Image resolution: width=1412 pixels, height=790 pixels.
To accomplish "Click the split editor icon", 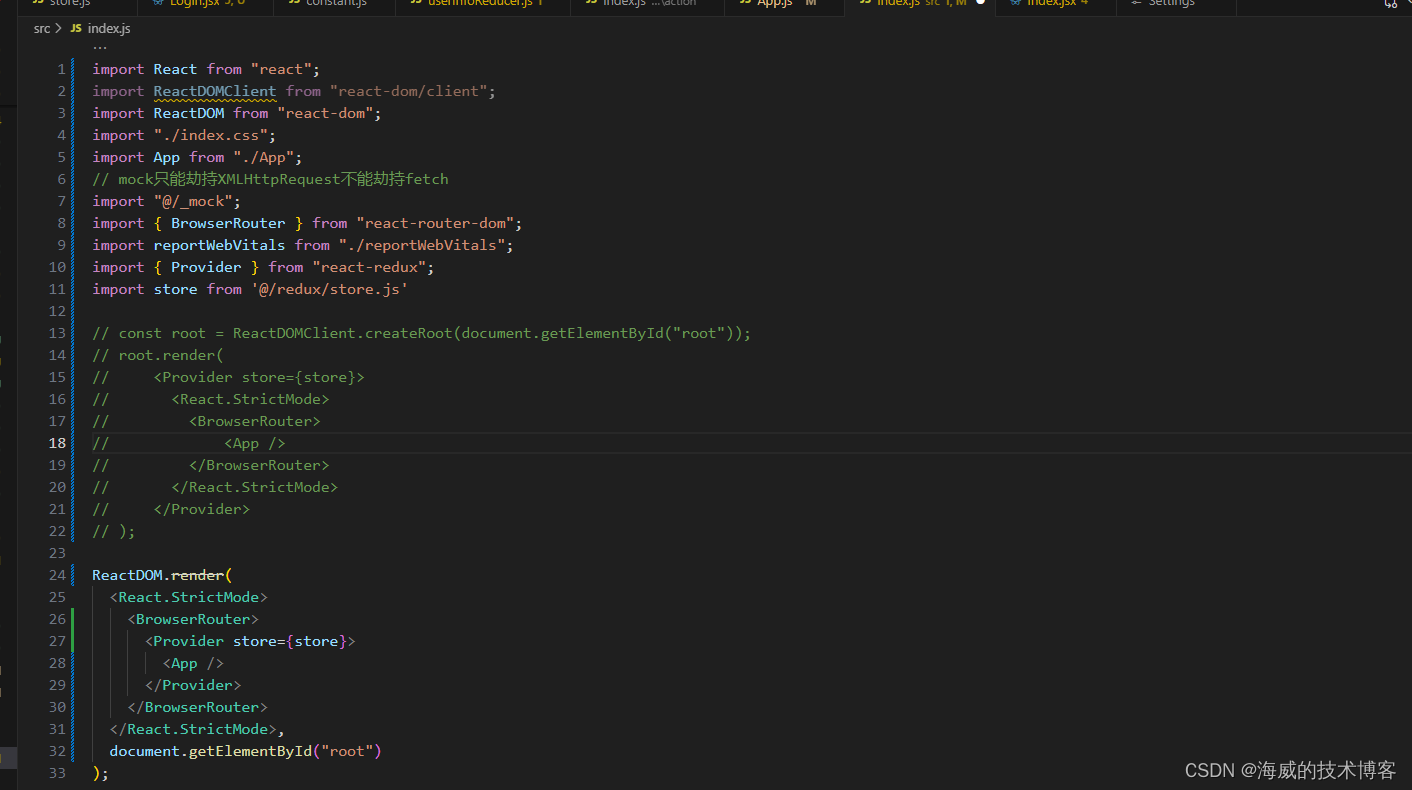I will [x=1389, y=4].
